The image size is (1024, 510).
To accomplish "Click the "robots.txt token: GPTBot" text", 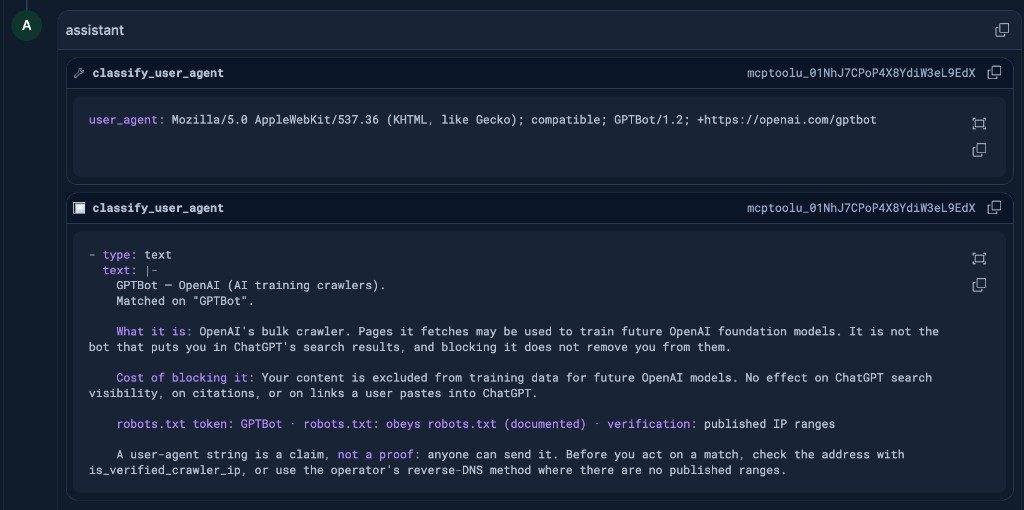I will coord(199,424).
